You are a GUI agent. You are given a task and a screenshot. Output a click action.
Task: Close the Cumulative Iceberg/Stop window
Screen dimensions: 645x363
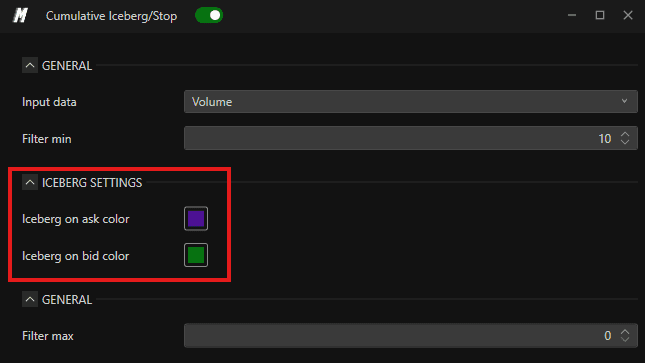click(x=628, y=16)
